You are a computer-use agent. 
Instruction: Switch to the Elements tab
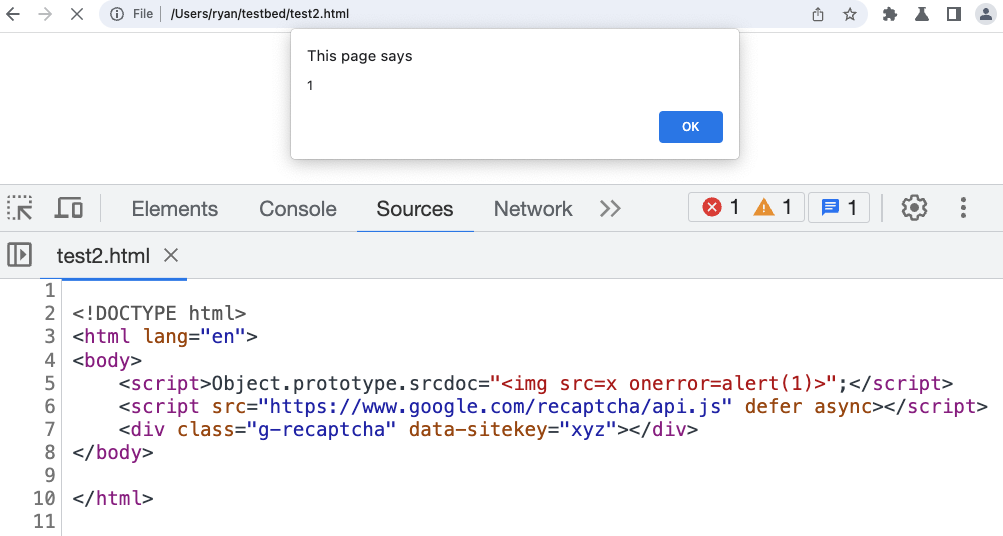click(x=175, y=209)
